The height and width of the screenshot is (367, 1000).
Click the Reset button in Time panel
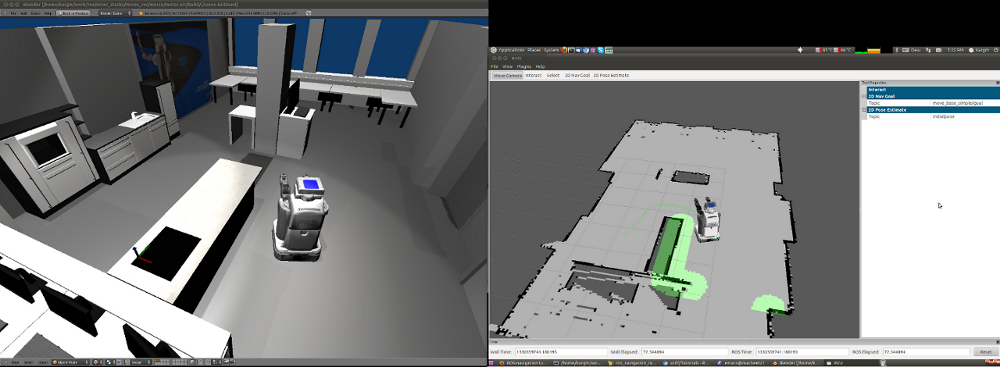pyautogui.click(x=984, y=352)
